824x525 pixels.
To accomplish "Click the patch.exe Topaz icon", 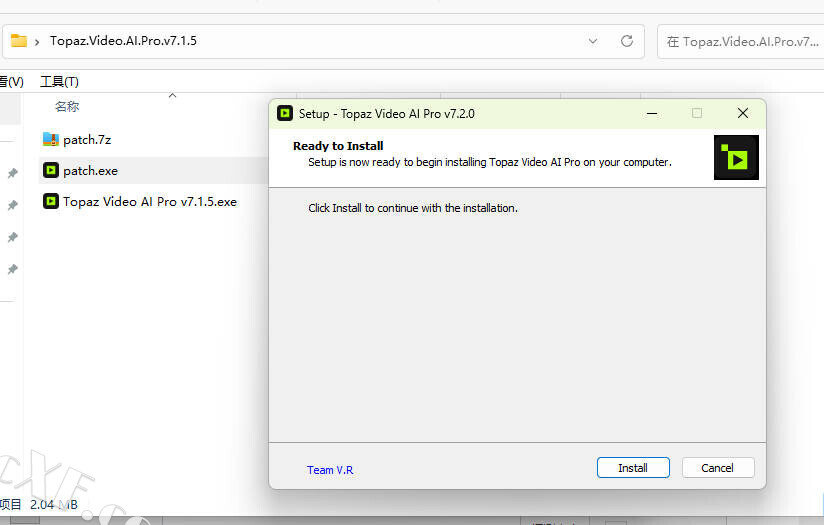I will pyautogui.click(x=50, y=170).
